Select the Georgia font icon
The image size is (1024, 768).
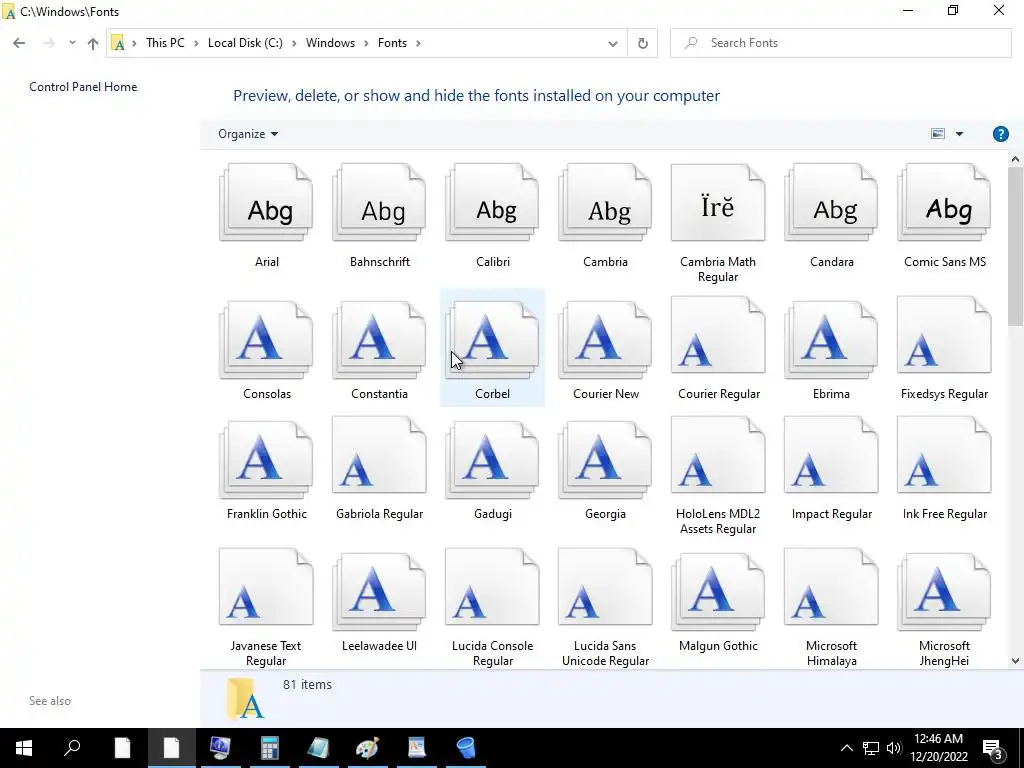605,460
